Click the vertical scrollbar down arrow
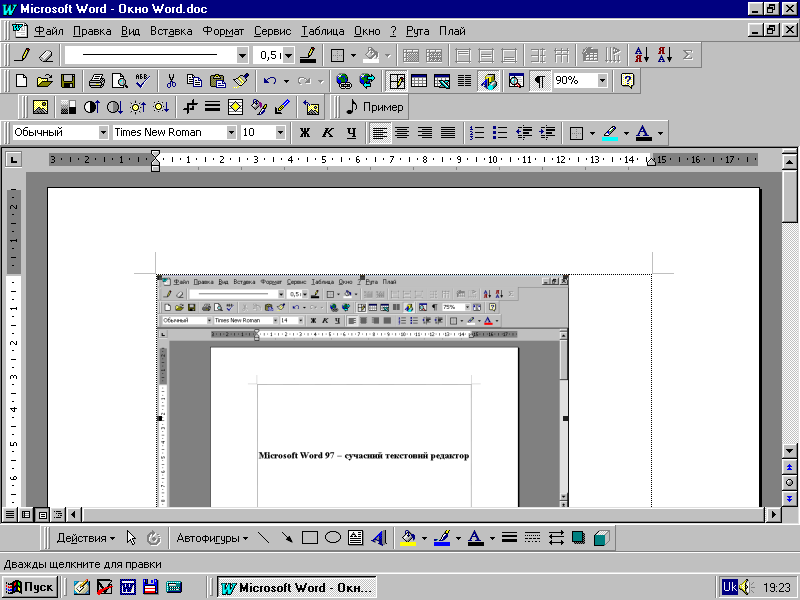800x600 pixels. click(789, 451)
